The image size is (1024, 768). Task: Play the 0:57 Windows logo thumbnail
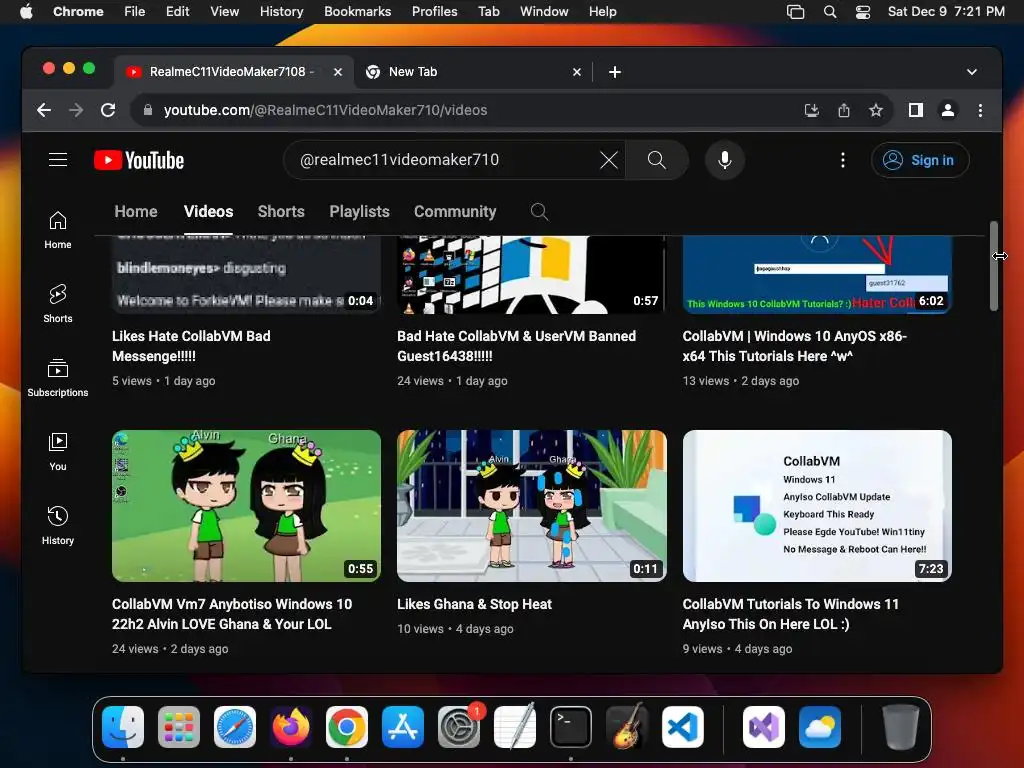click(532, 274)
